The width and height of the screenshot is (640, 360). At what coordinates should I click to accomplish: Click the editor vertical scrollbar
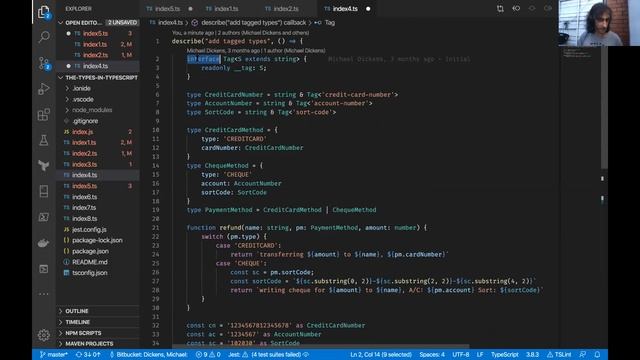(x=604, y=107)
